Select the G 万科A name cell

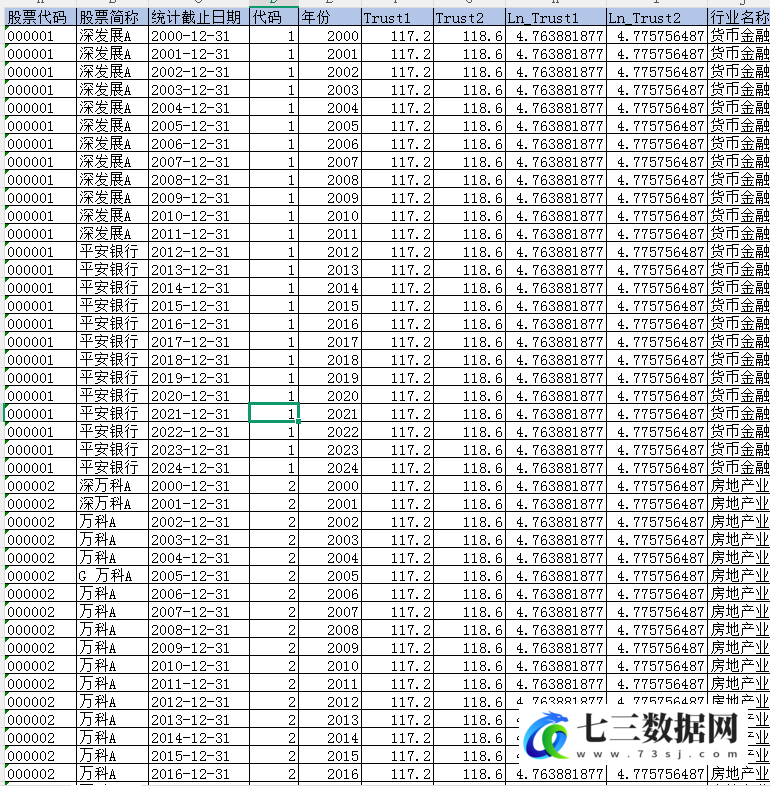coord(112,576)
